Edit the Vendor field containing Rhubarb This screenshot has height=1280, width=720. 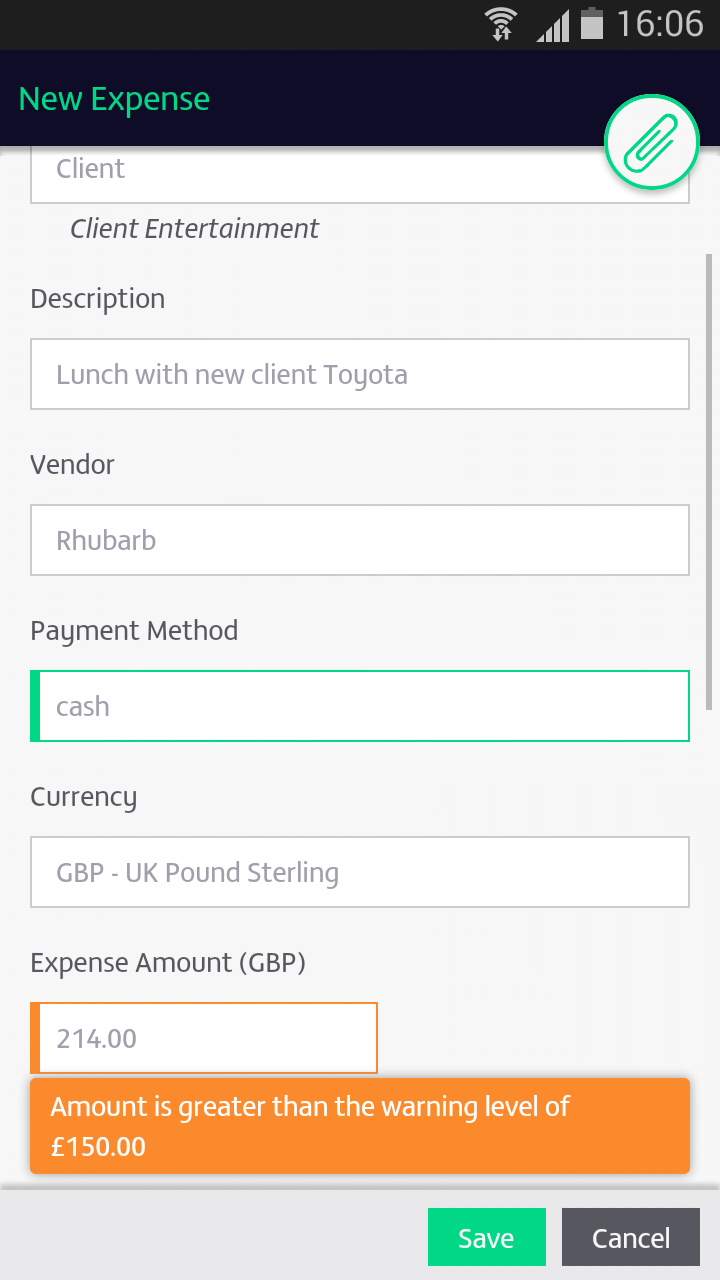pyautogui.click(x=360, y=540)
